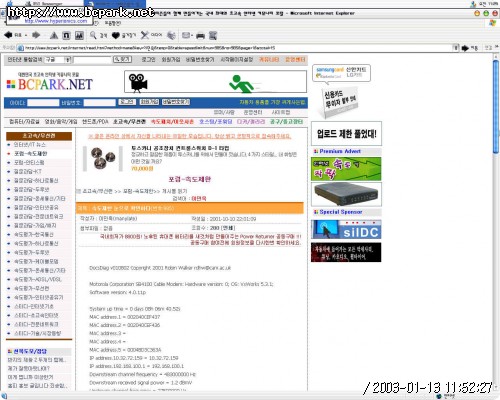The width and height of the screenshot is (500, 400).
Task: Open the 포럼-속도제한 sidebar link
Action: click(x=31, y=154)
